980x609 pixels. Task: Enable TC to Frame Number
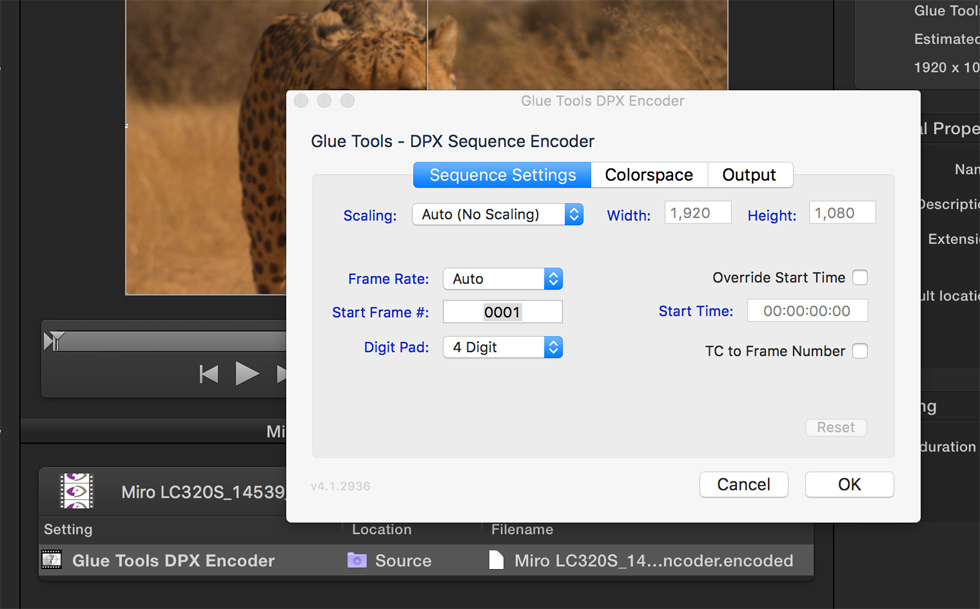[860, 351]
